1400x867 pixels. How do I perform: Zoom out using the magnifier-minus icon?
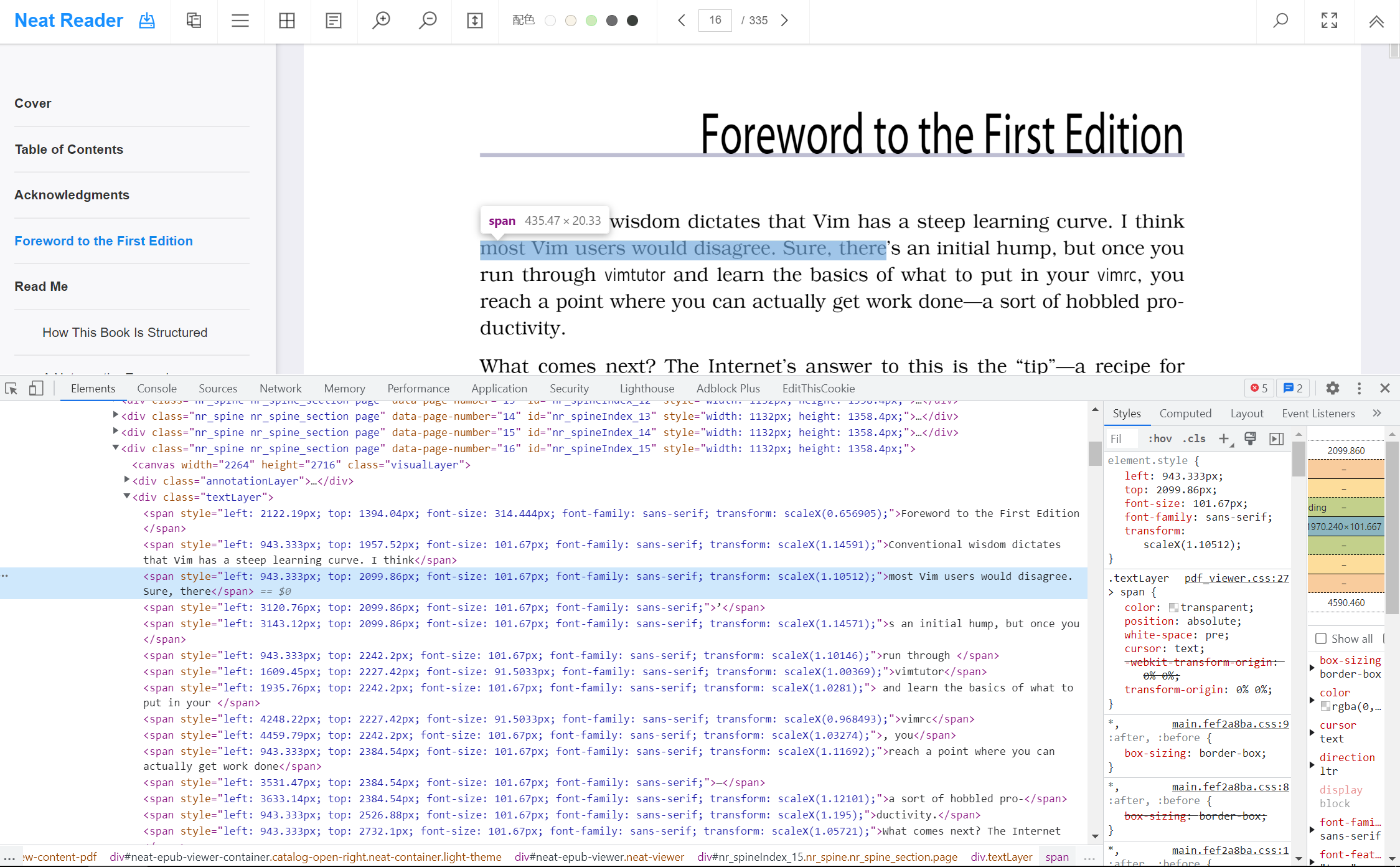(x=428, y=21)
